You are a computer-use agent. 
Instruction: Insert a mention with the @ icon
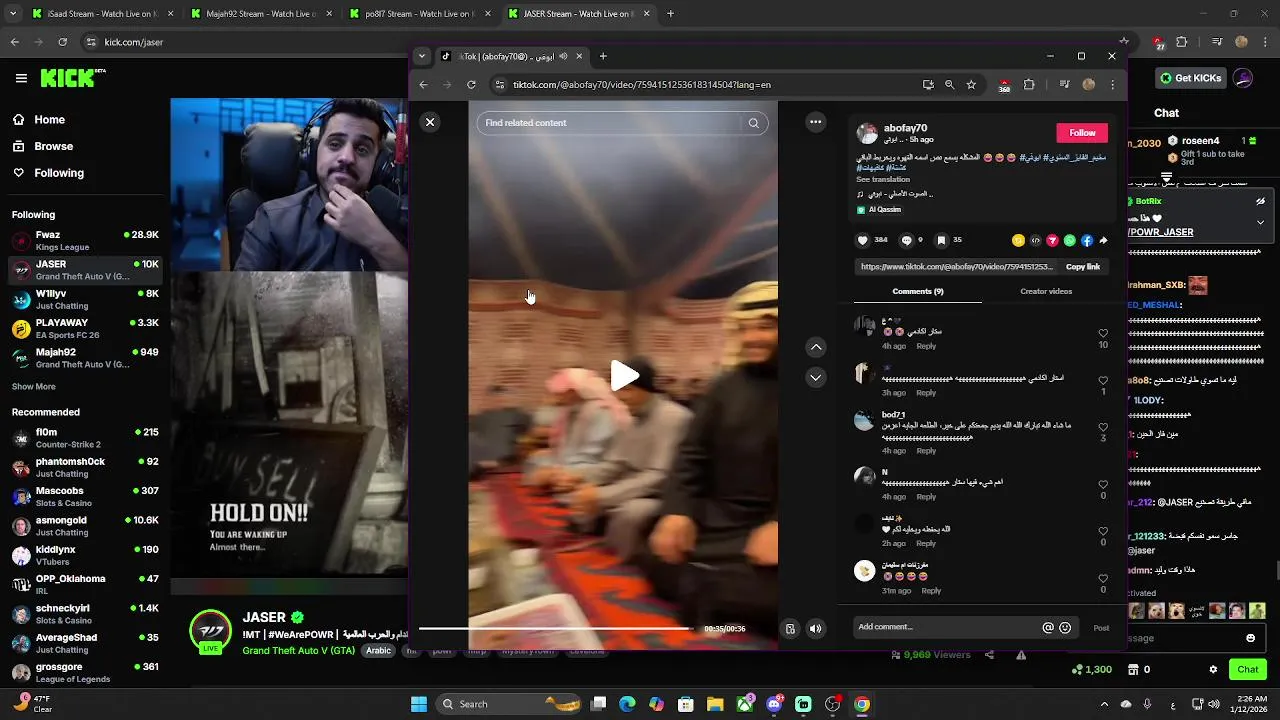click(1048, 628)
